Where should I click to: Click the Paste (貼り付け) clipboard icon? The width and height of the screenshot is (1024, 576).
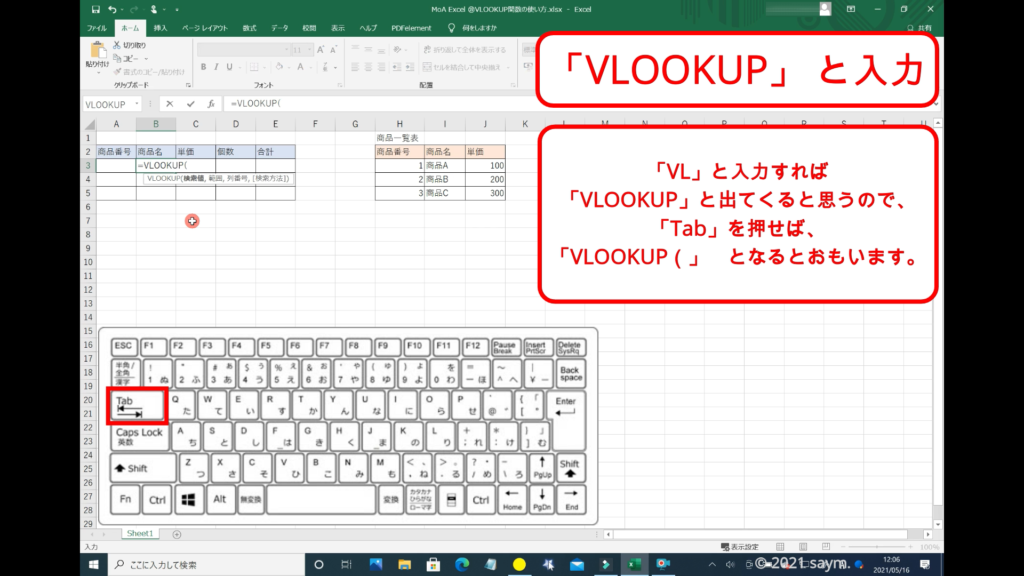click(x=98, y=52)
